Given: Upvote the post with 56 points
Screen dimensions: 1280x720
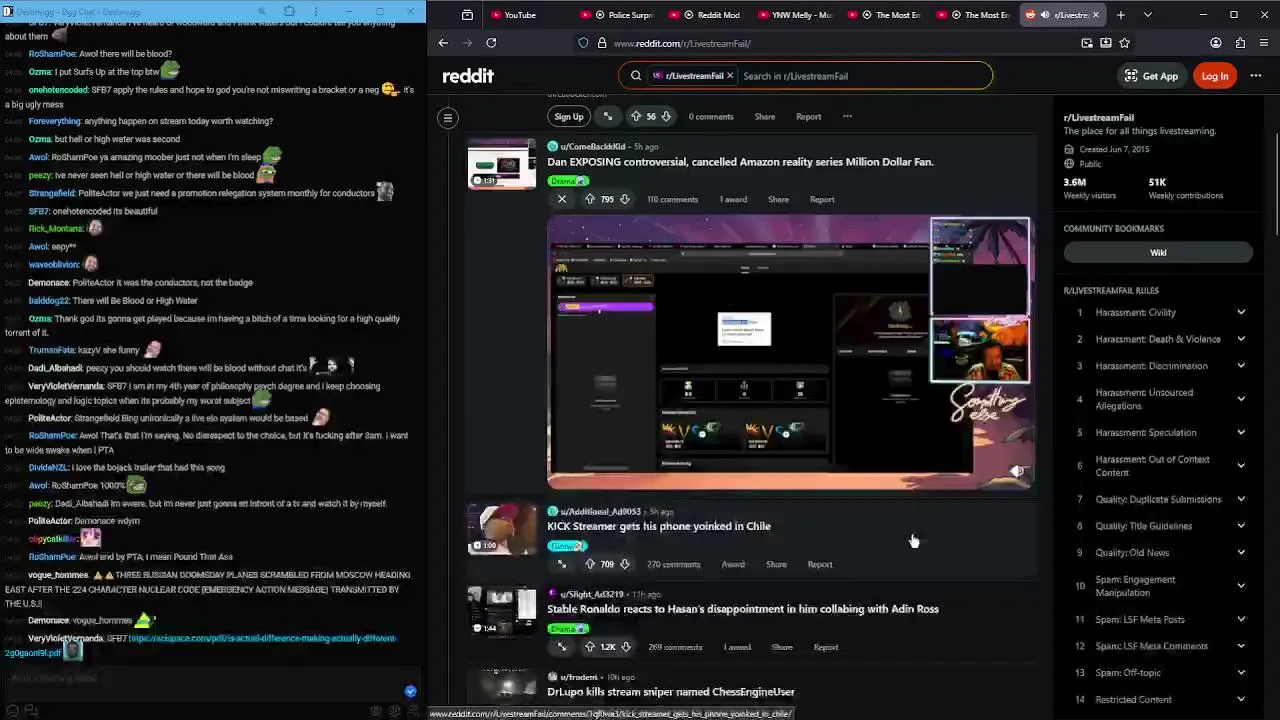Looking at the screenshot, I should point(635,117).
